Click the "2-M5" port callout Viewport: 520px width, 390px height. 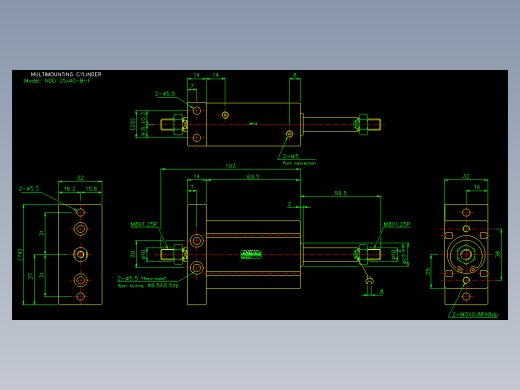[x=291, y=156]
